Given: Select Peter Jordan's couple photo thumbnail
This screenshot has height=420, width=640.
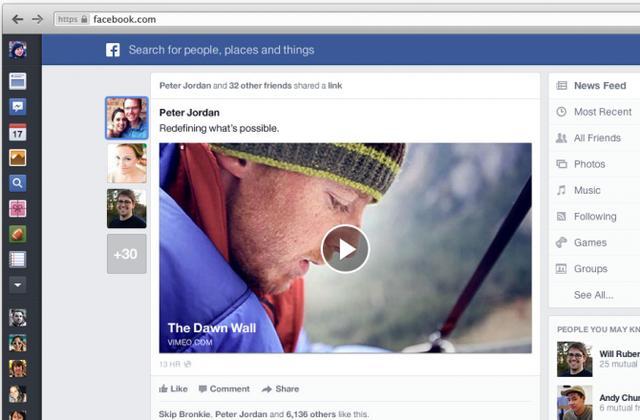Looking at the screenshot, I should pyautogui.click(x=127, y=118).
